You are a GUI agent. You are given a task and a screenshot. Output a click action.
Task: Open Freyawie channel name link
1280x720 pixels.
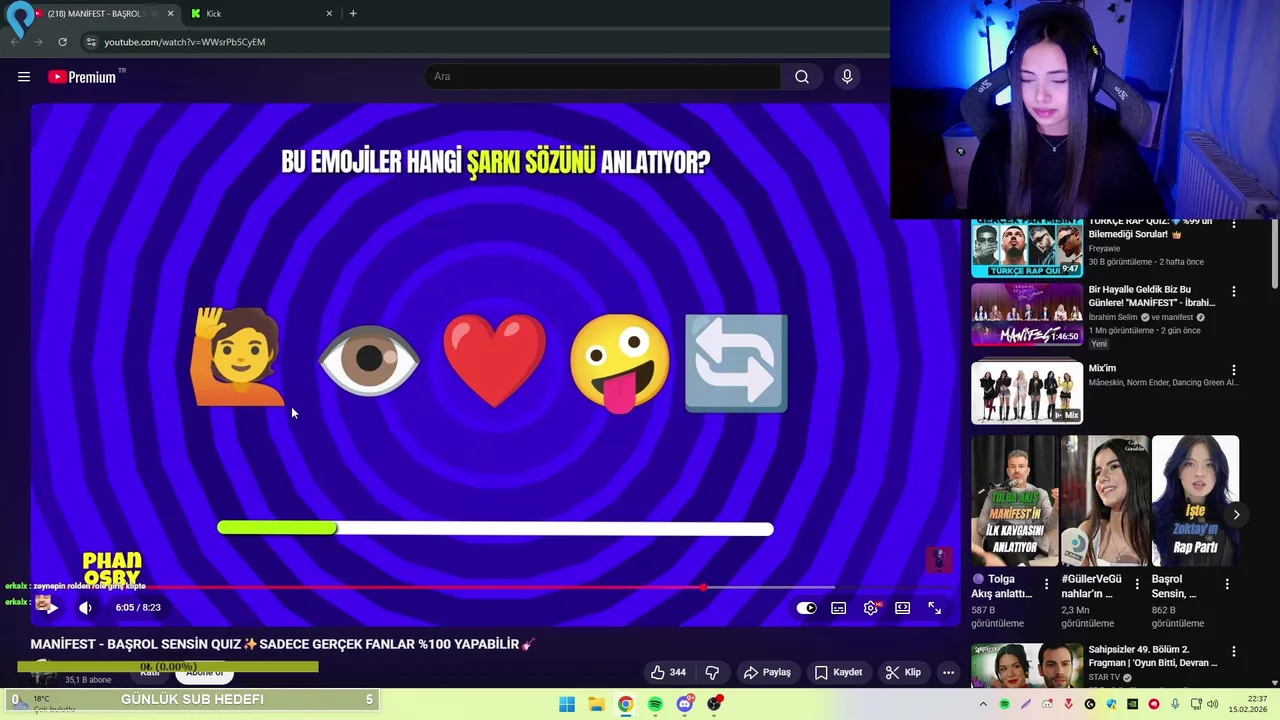[x=1104, y=248]
